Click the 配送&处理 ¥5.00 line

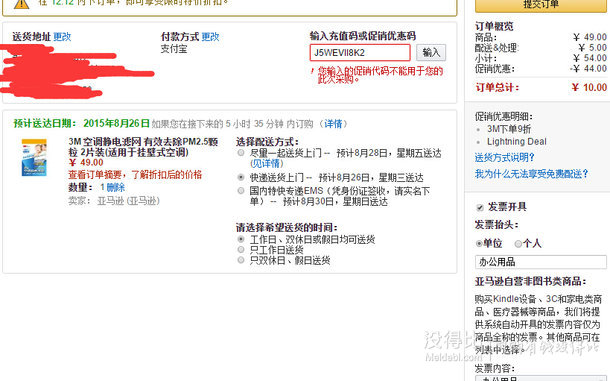541,48
